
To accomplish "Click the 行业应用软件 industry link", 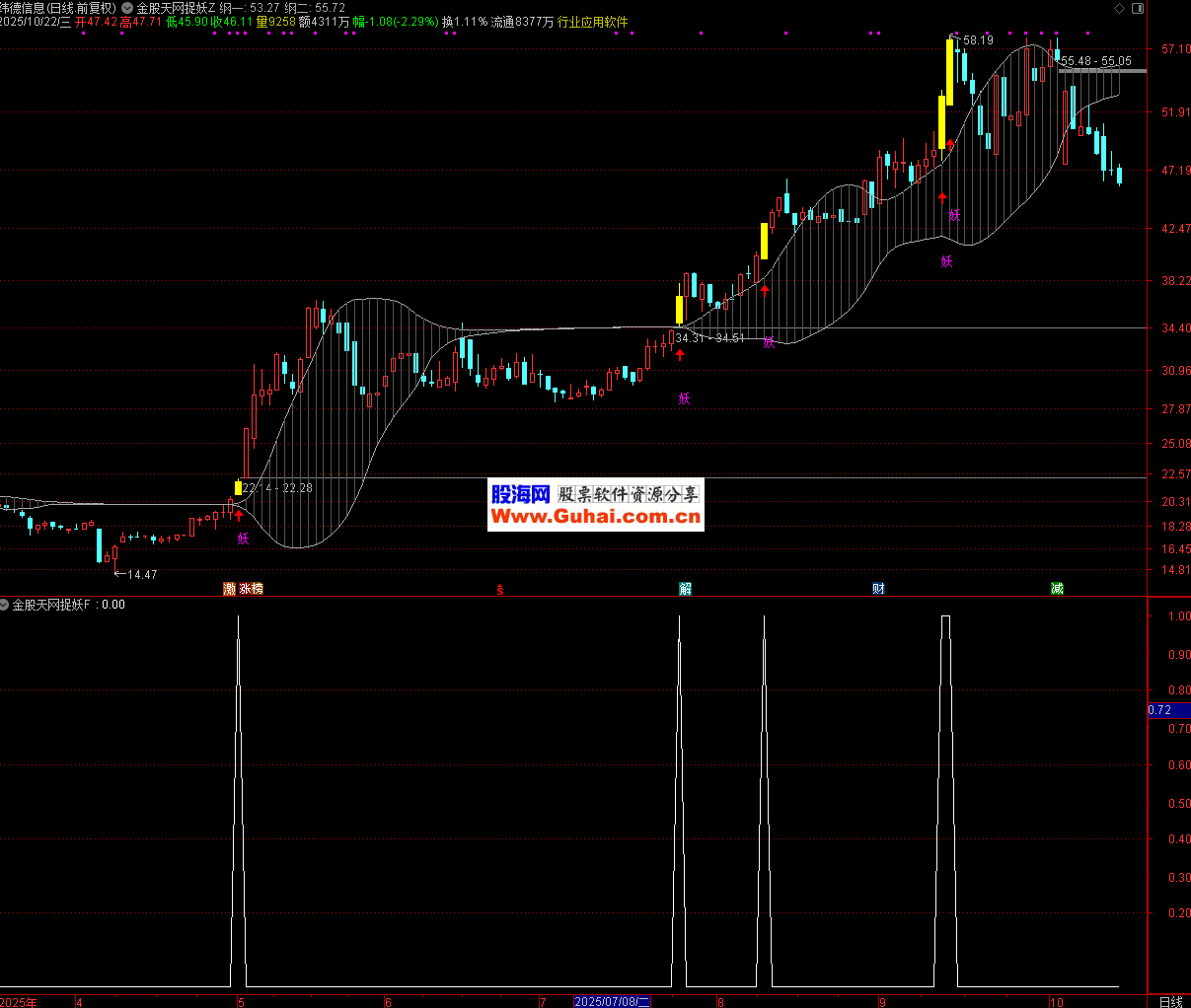I will (x=592, y=22).
